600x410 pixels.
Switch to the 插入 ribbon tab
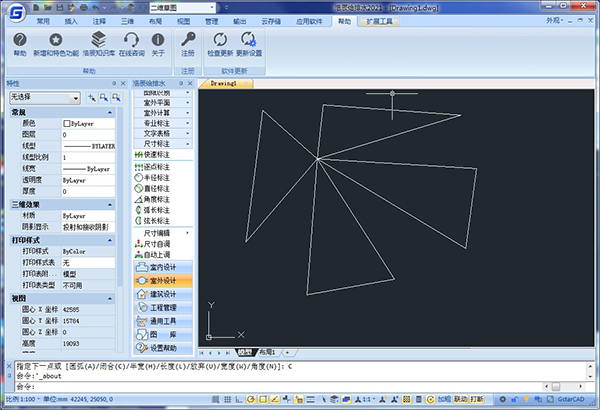click(72, 19)
